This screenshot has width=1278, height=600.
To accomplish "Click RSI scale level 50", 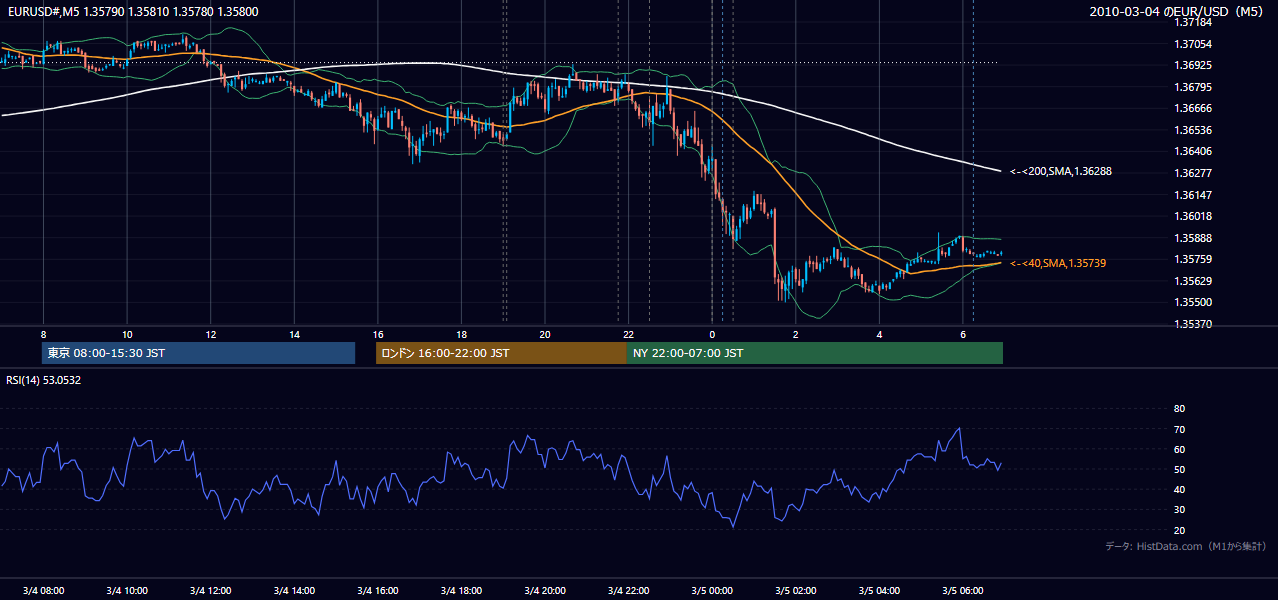I will 1179,469.
